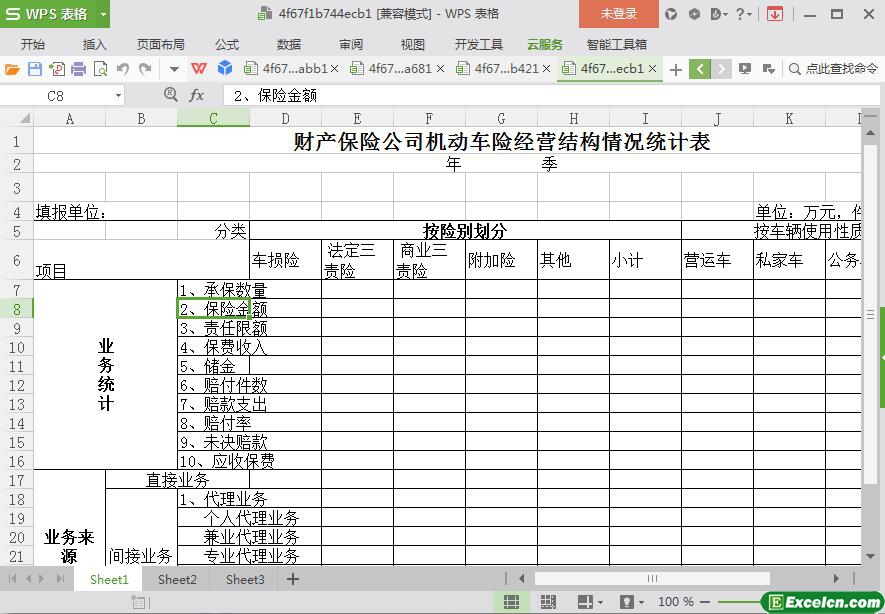Click the blue cube template icon
Viewport: 885px width, 614px height.
coord(225,68)
